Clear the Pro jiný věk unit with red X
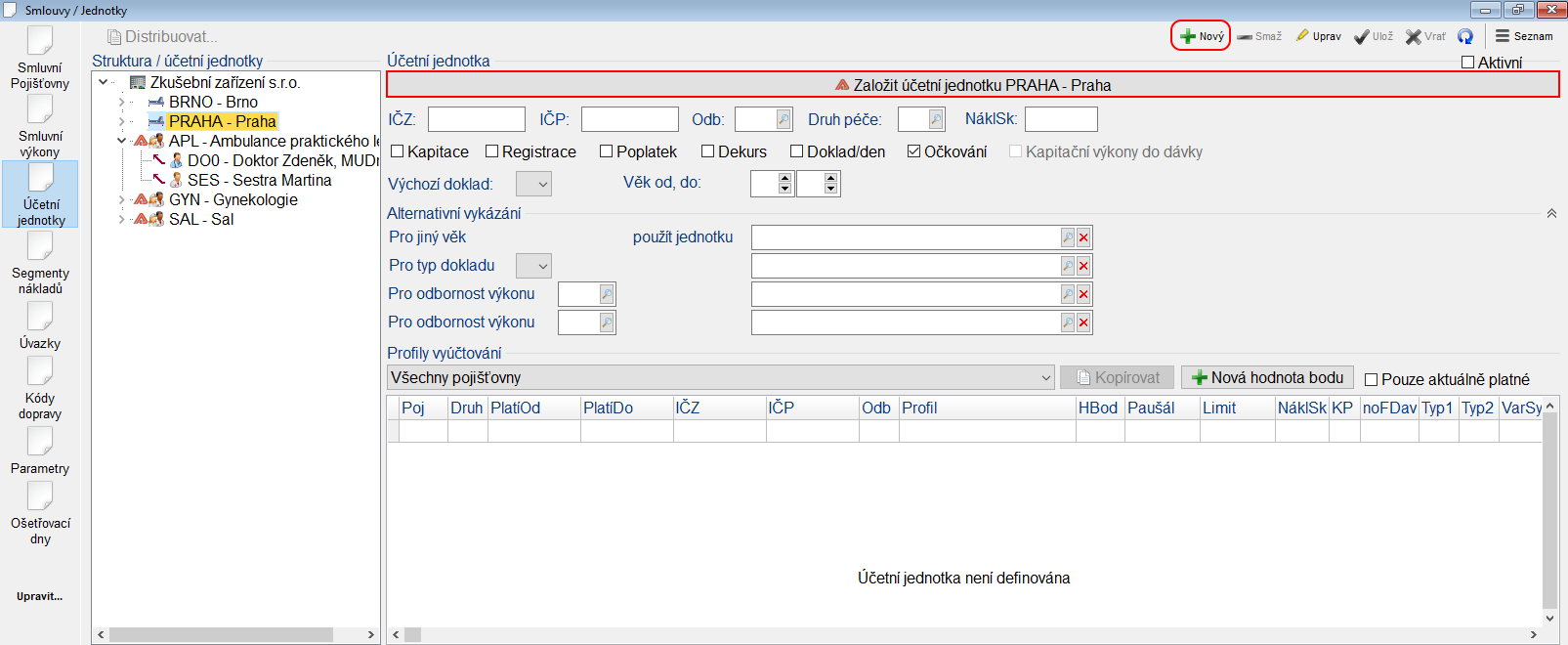 pos(1083,237)
